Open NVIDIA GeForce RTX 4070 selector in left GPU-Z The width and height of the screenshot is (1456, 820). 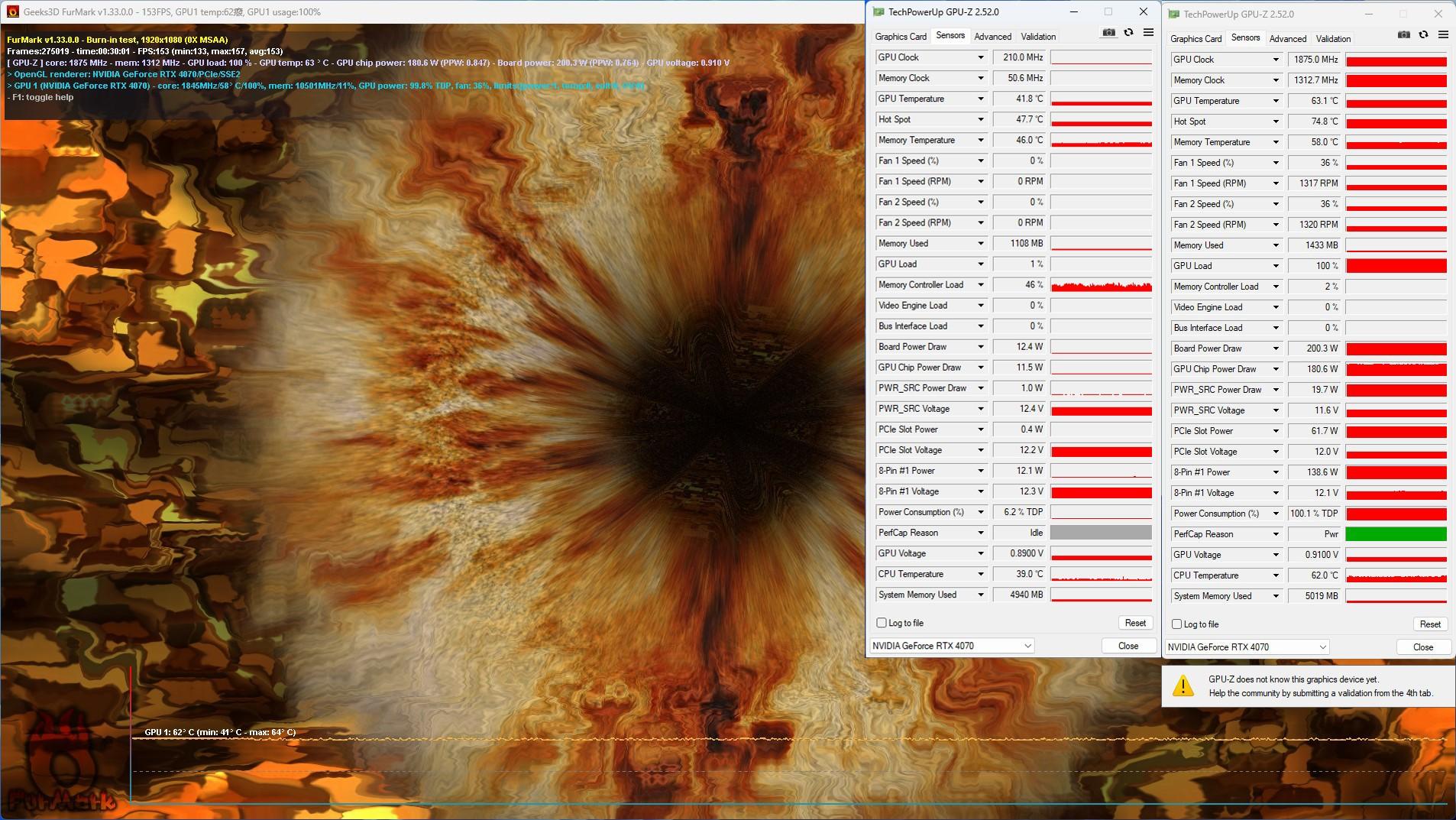pyautogui.click(x=952, y=646)
